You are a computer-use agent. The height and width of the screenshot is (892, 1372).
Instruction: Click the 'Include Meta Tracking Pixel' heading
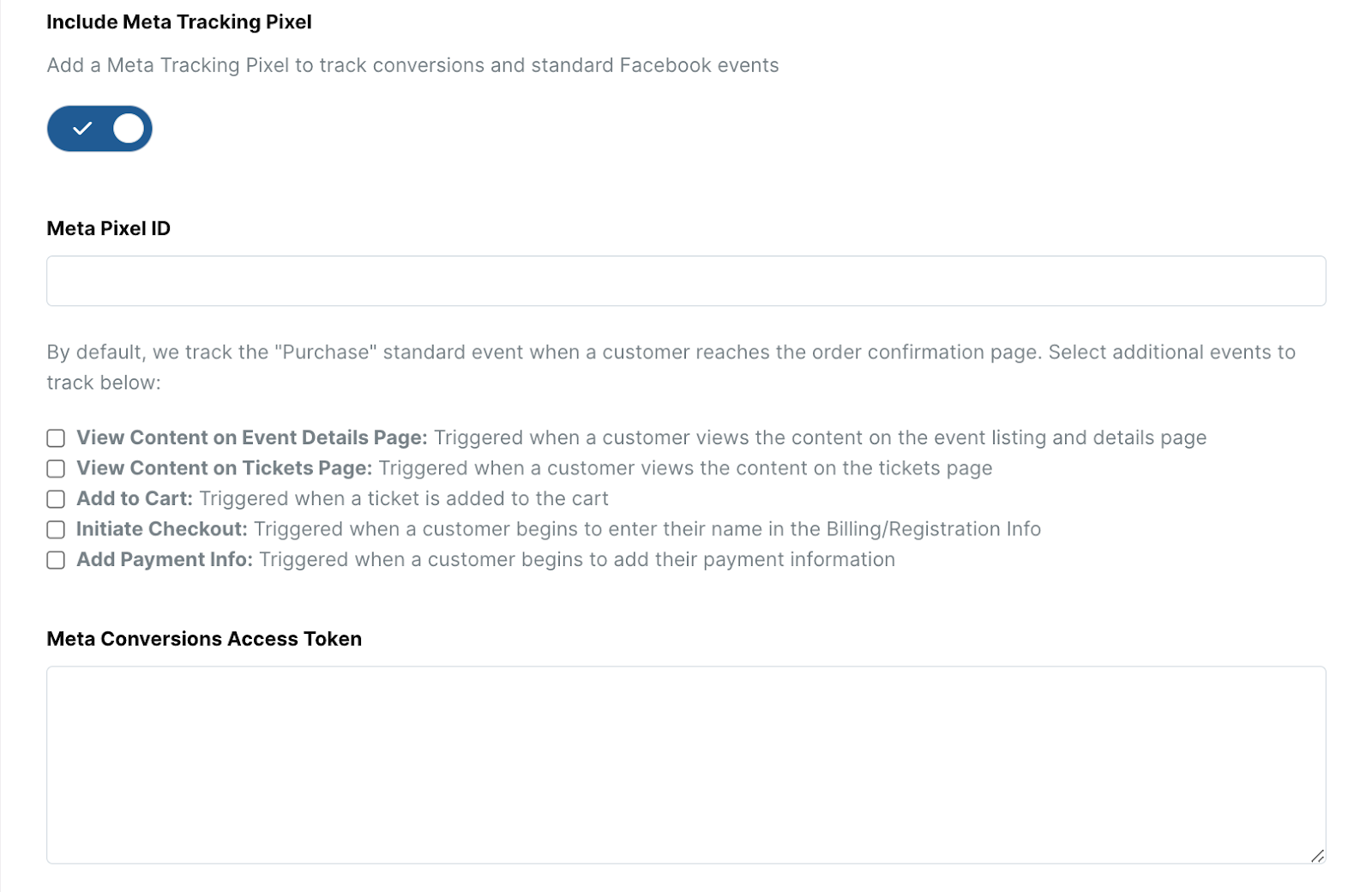tap(179, 22)
